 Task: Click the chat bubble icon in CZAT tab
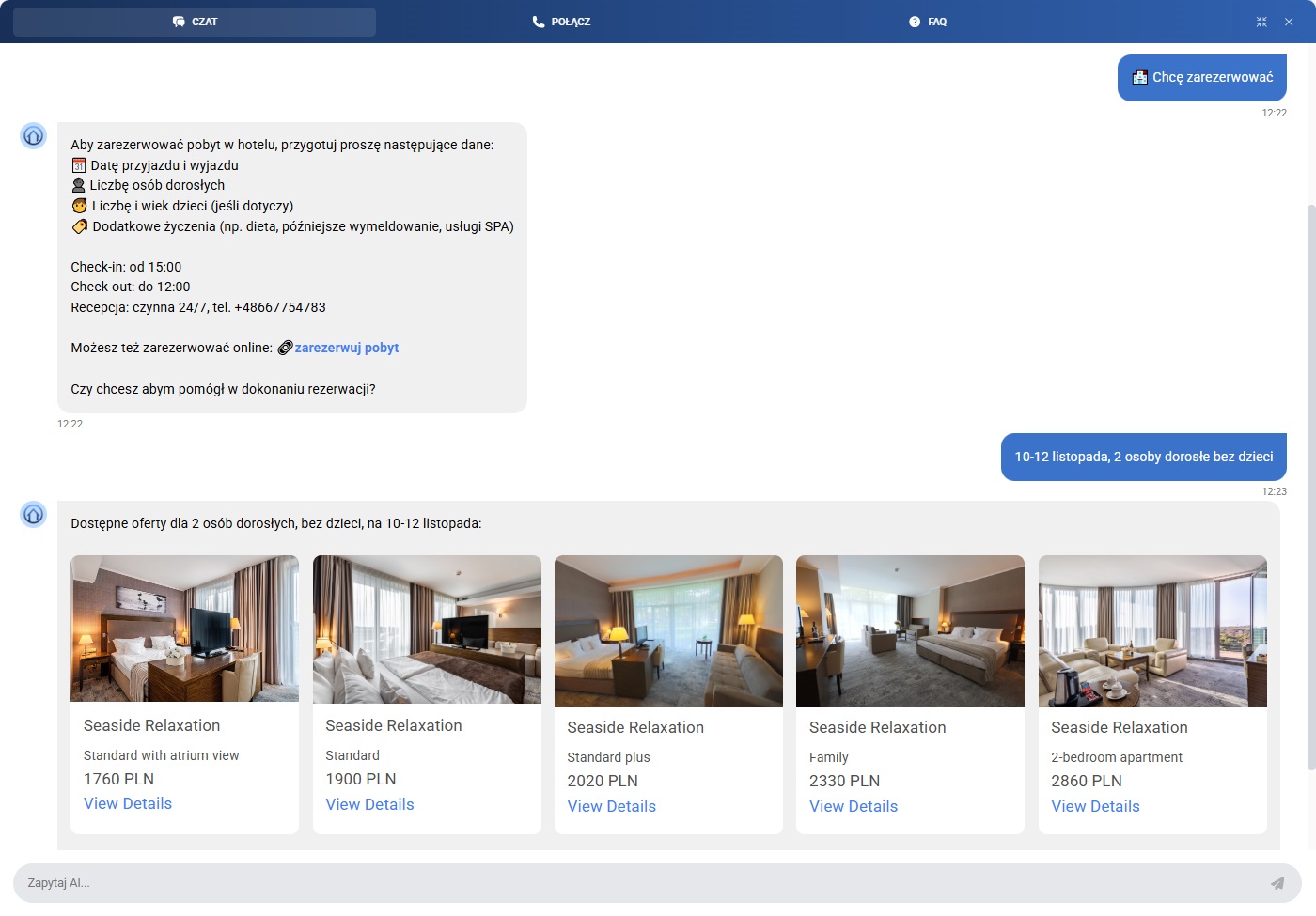(x=179, y=22)
